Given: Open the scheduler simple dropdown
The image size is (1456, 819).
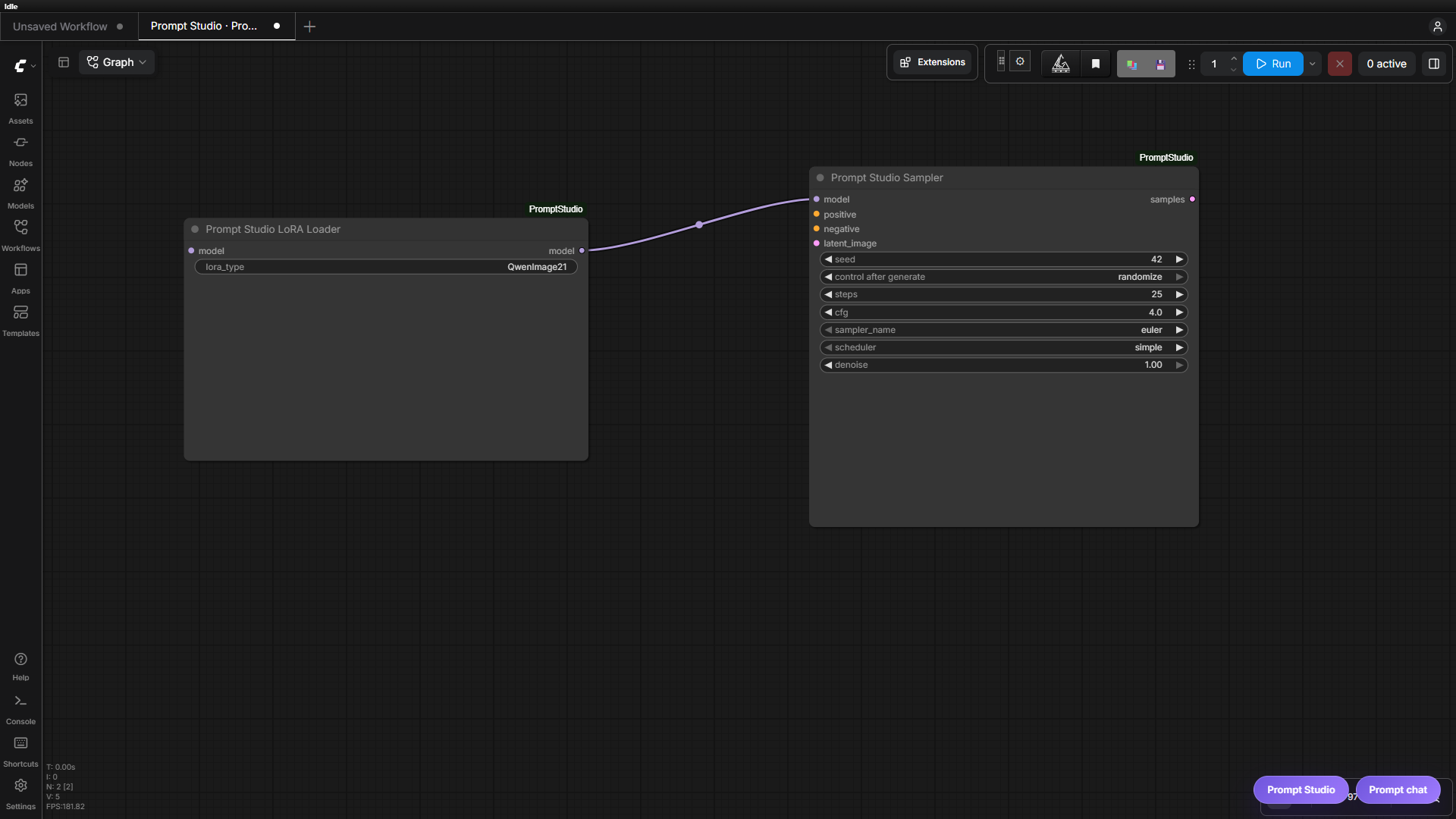Looking at the screenshot, I should point(1003,347).
